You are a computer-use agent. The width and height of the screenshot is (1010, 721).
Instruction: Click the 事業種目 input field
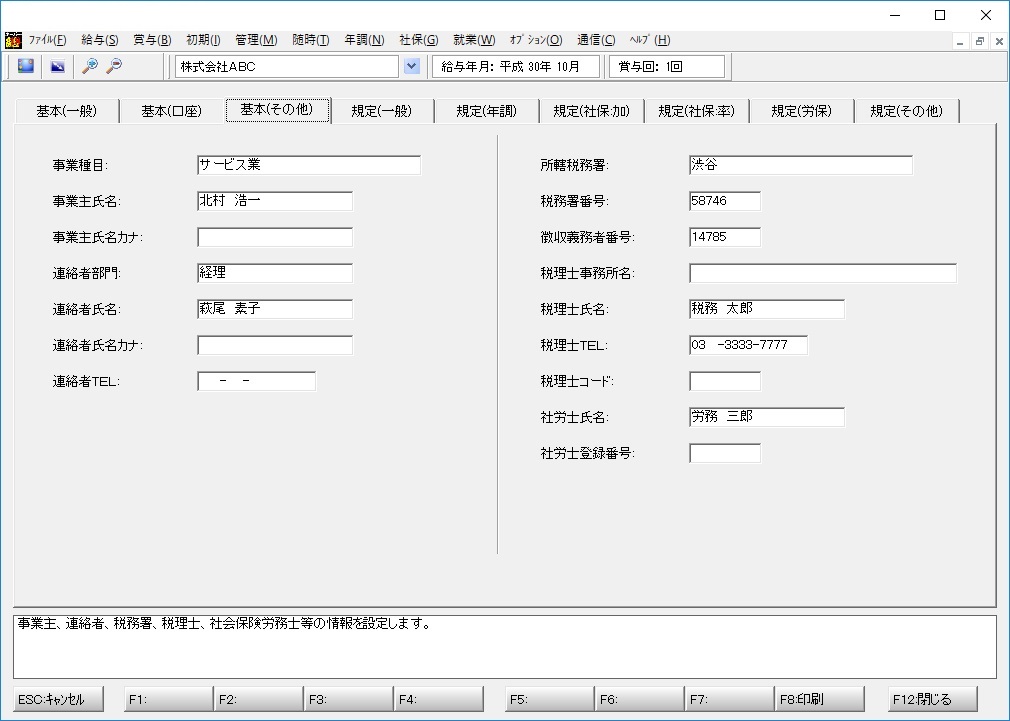(309, 165)
